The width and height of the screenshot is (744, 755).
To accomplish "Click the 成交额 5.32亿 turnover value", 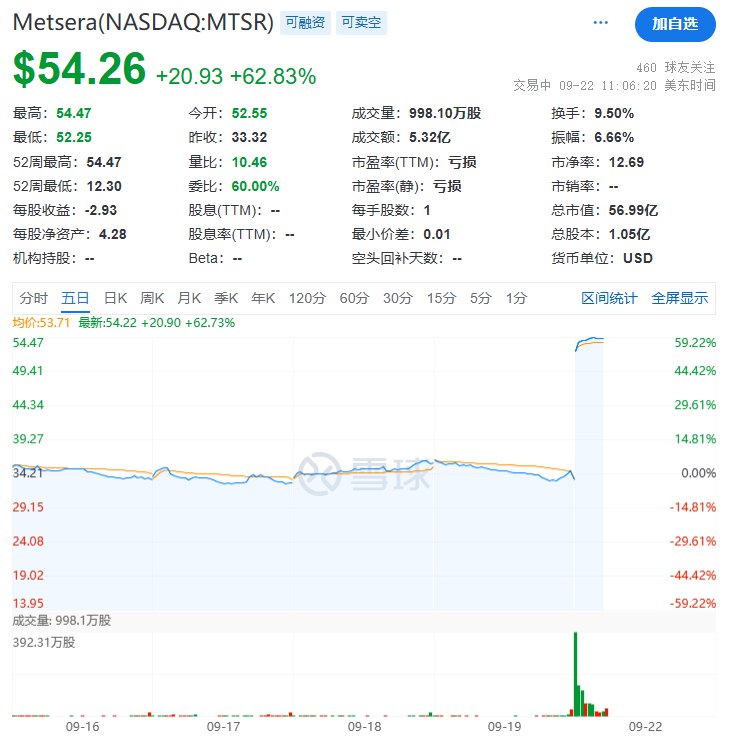I will pyautogui.click(x=430, y=137).
